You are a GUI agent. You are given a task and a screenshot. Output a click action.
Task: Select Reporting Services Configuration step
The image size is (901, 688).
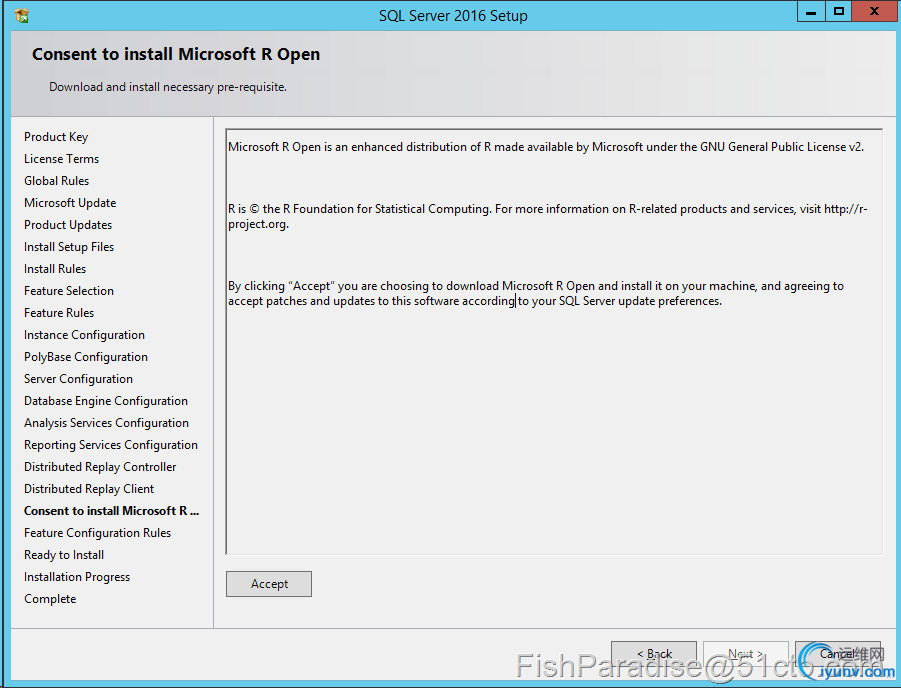(x=111, y=445)
